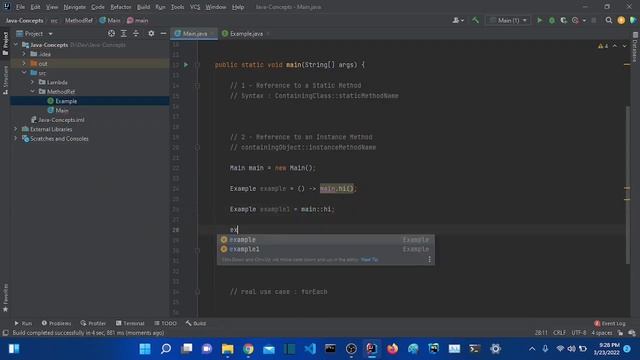Image resolution: width=640 pixels, height=360 pixels.
Task: Open Firefox from the taskbar
Action: click(x=392, y=349)
